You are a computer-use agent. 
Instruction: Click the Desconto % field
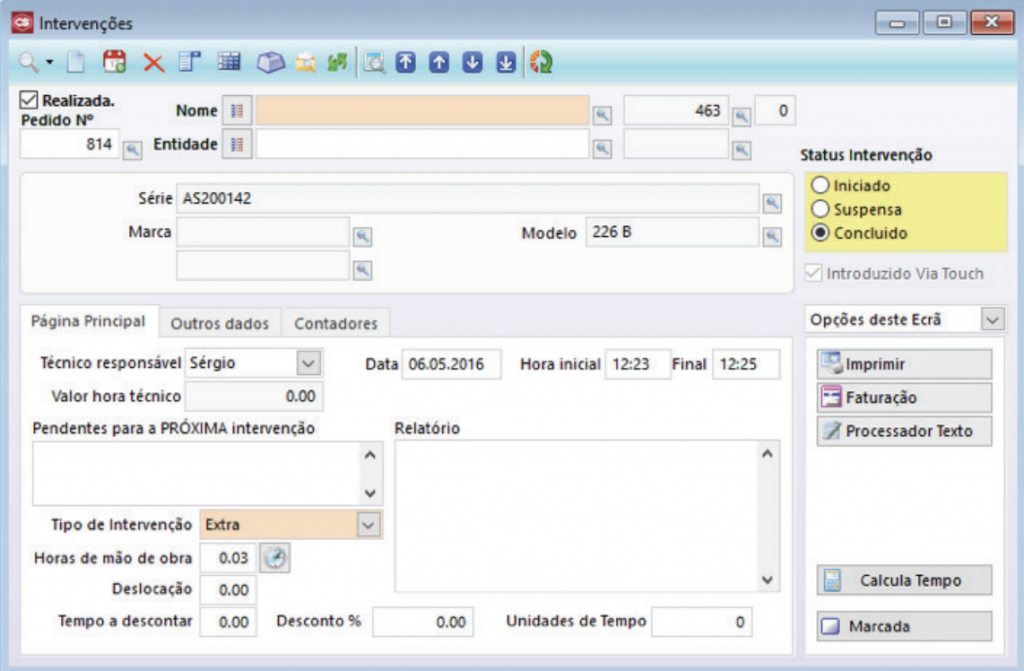point(423,622)
